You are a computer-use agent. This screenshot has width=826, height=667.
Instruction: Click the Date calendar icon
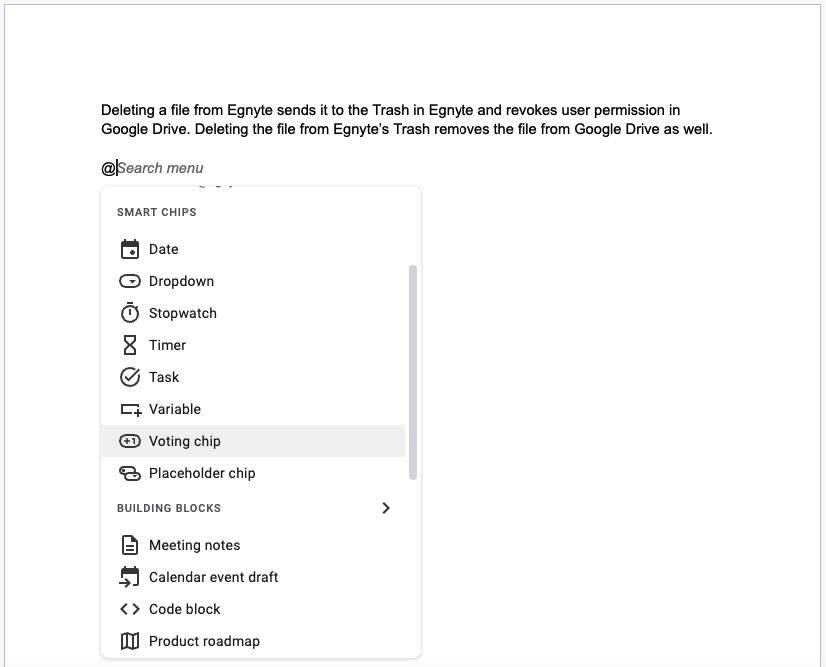pos(130,249)
